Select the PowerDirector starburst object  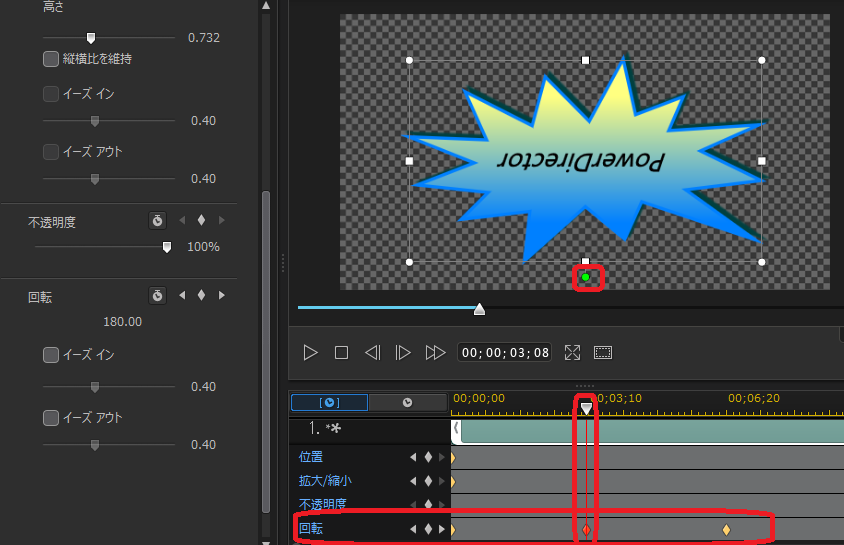point(585,161)
